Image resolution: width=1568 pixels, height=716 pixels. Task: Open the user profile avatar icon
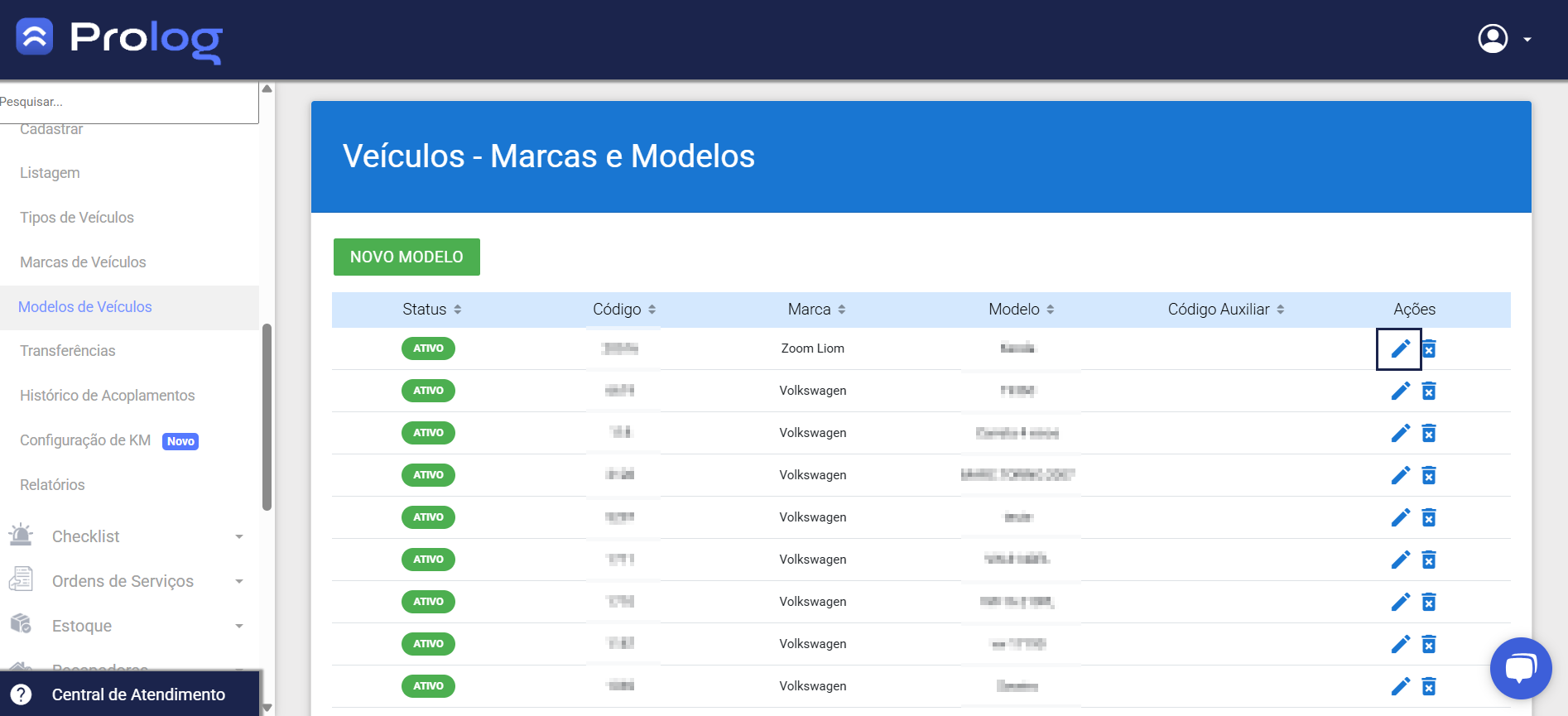1493,39
